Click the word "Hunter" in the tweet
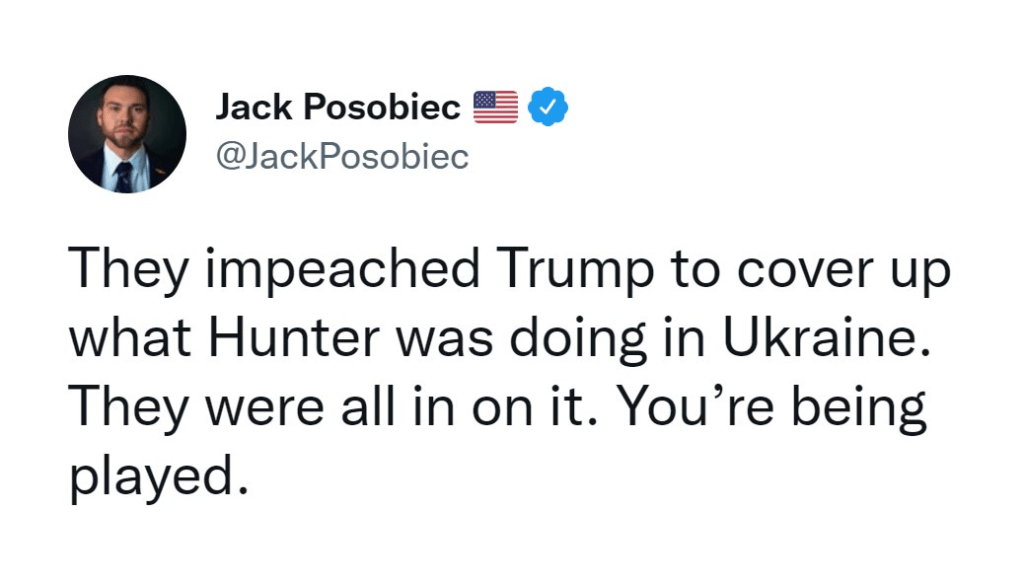 click(294, 340)
